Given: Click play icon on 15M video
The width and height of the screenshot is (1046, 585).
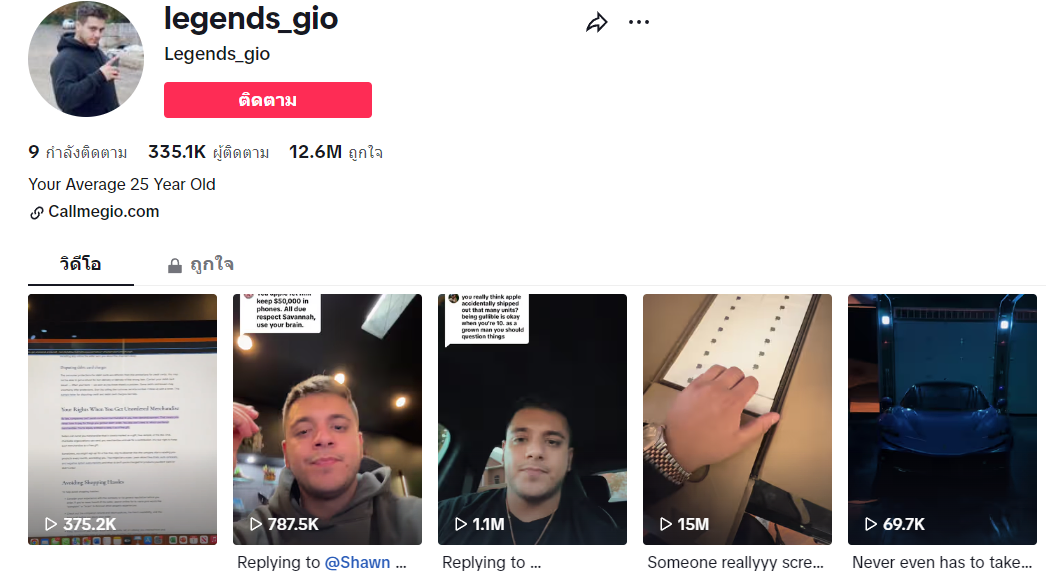Looking at the screenshot, I should [x=666, y=524].
